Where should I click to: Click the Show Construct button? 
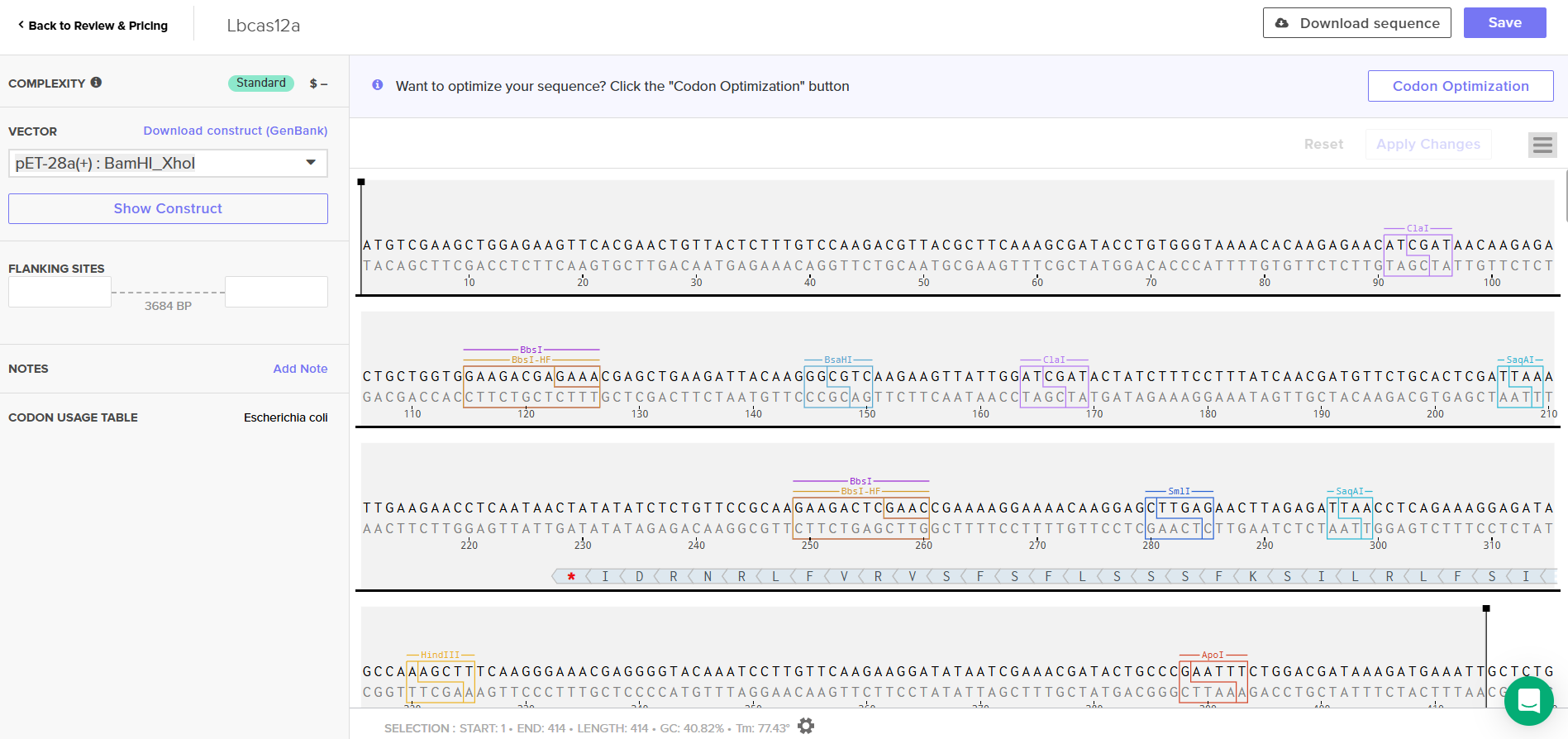tap(168, 208)
